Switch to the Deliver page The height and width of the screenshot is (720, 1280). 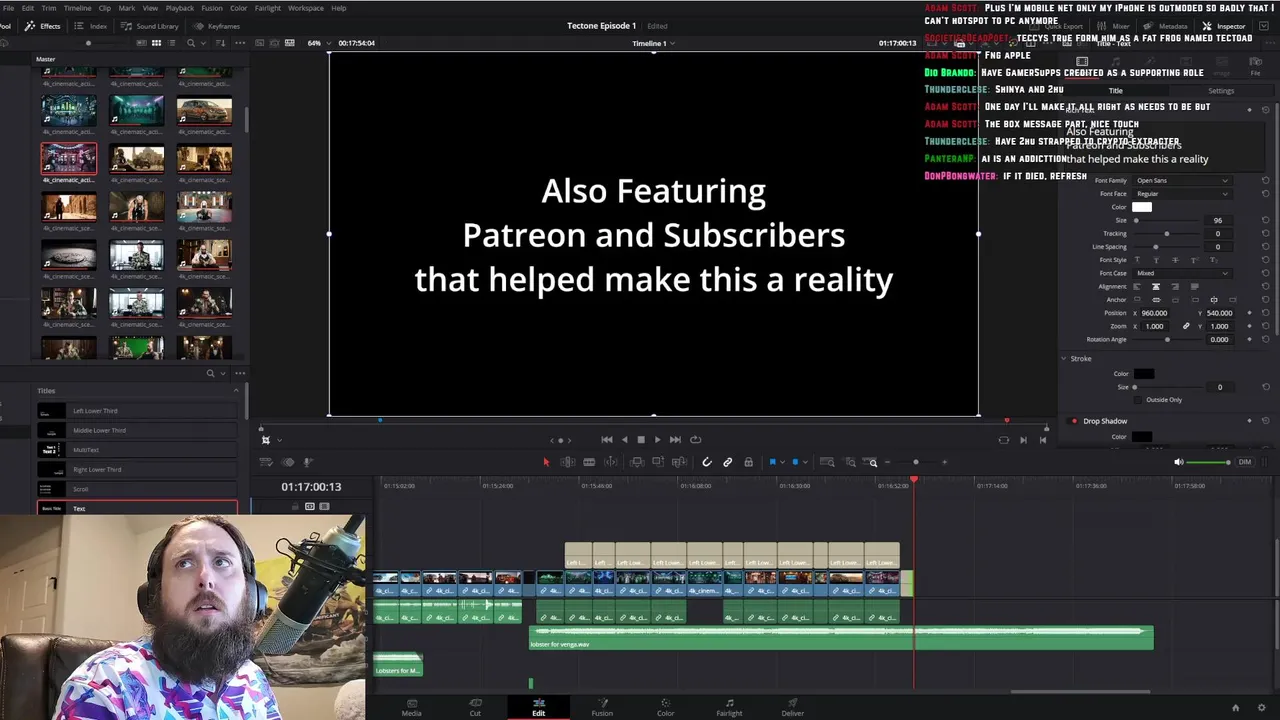tap(792, 707)
